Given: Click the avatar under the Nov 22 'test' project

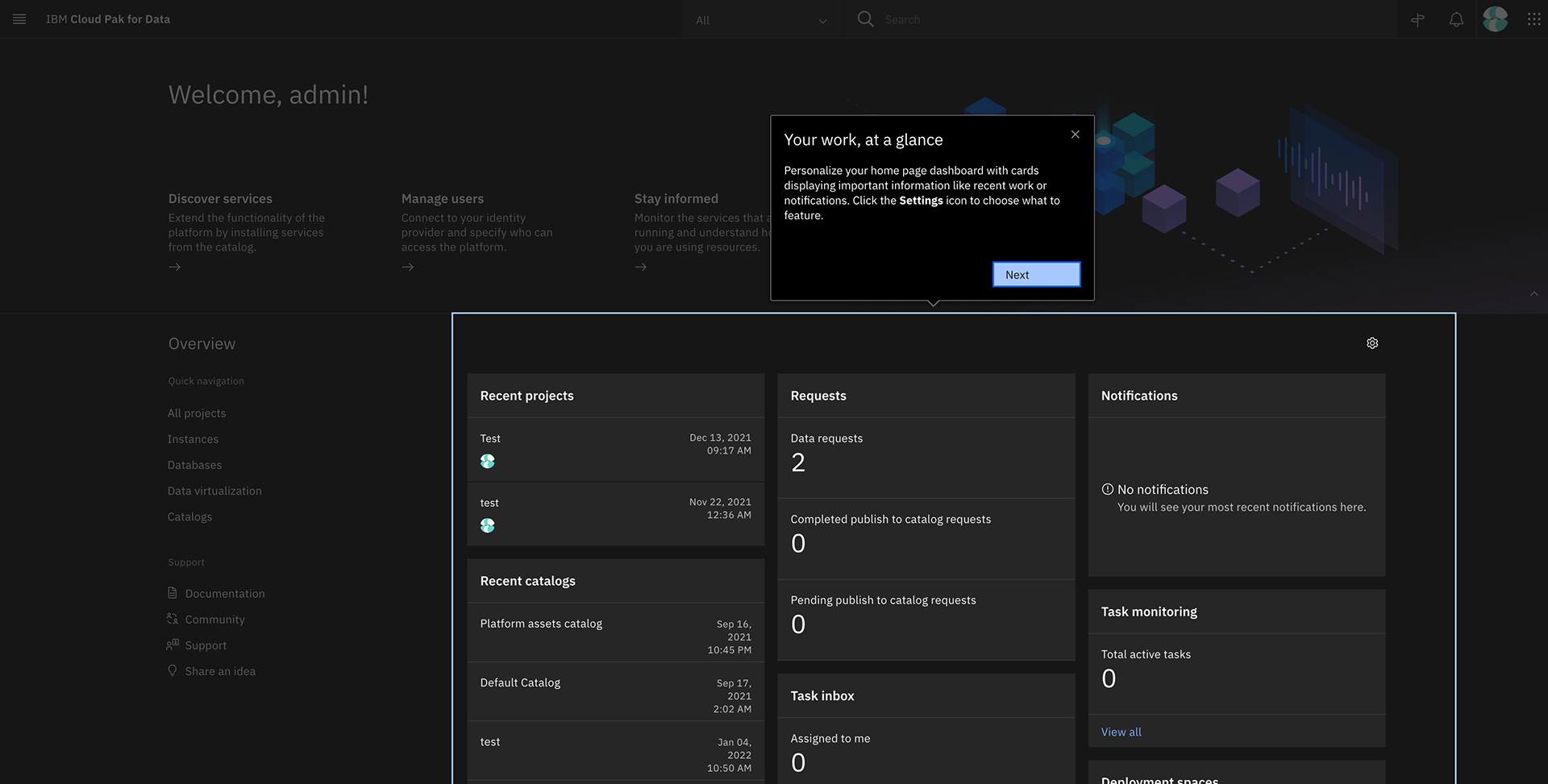Looking at the screenshot, I should click(x=487, y=525).
